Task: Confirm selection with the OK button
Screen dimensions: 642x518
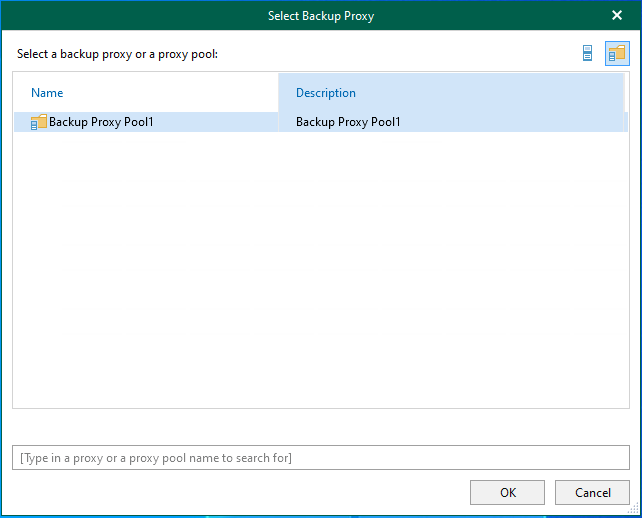Action: coord(507,492)
